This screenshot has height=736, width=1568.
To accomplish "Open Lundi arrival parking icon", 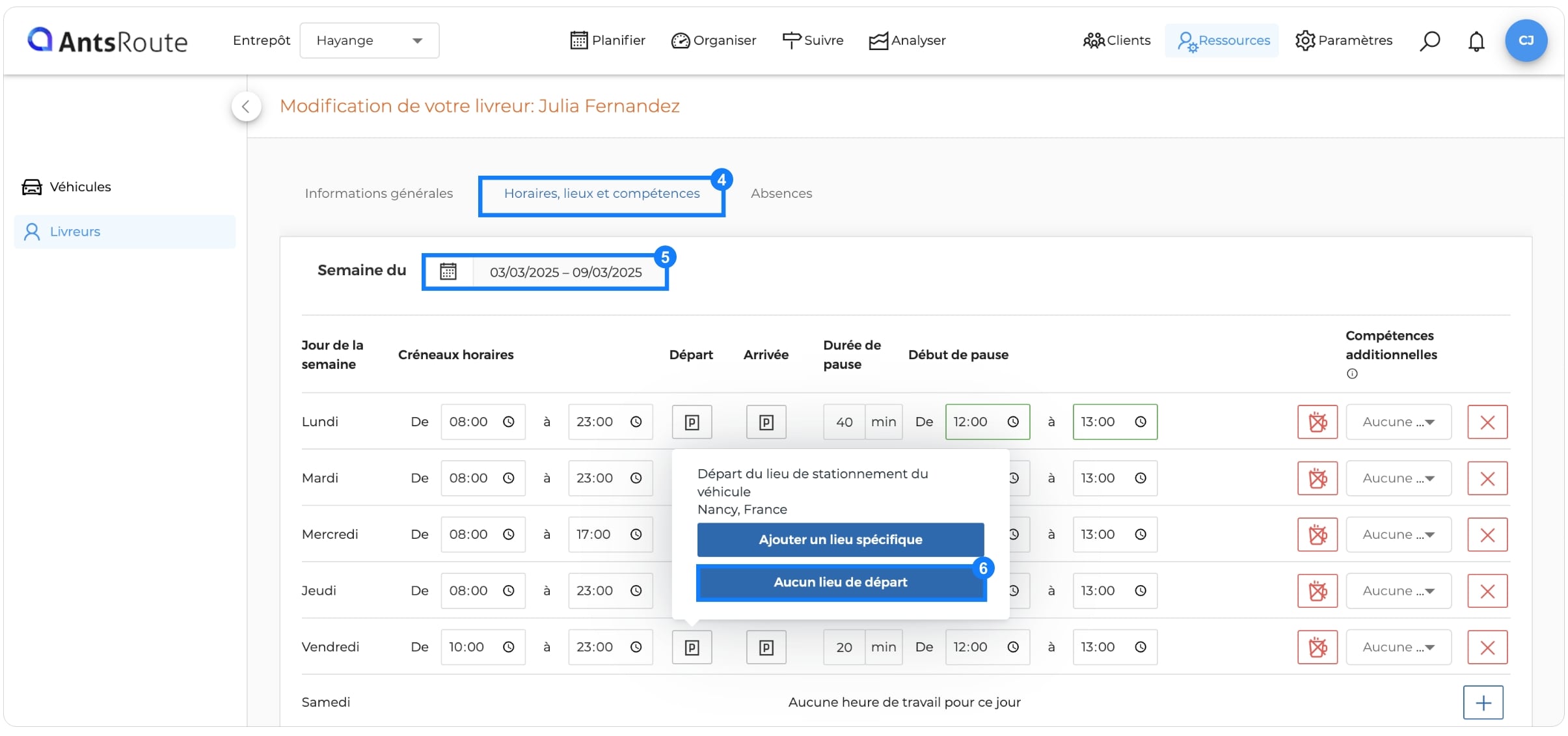I will click(766, 422).
